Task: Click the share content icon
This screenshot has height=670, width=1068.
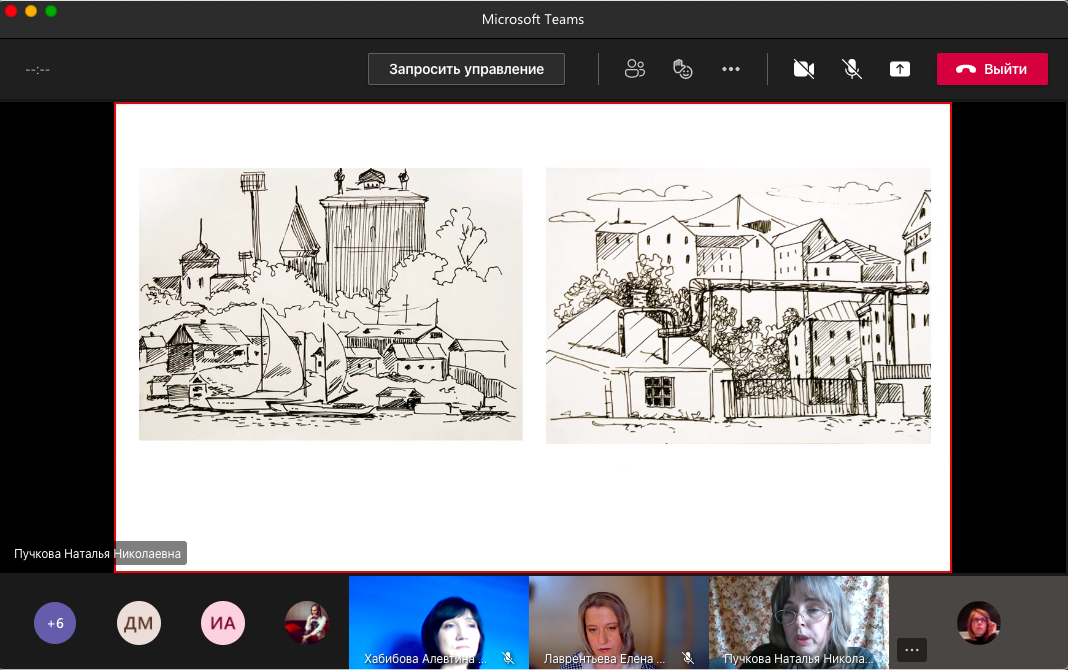Action: point(900,69)
